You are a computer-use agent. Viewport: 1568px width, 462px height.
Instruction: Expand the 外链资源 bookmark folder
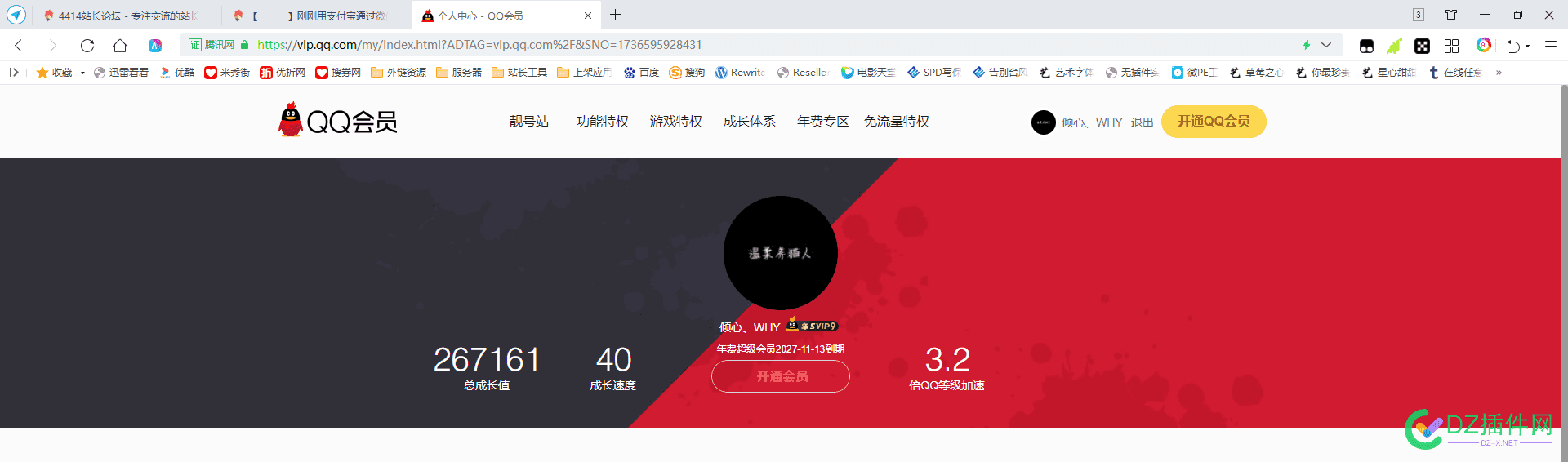pyautogui.click(x=399, y=73)
